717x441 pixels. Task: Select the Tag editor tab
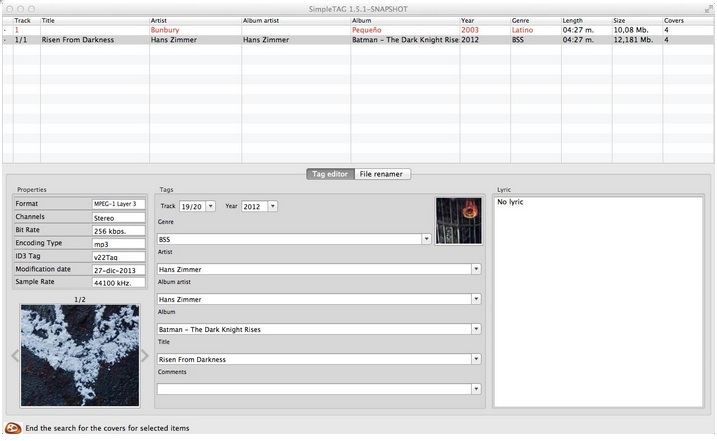pyautogui.click(x=330, y=174)
